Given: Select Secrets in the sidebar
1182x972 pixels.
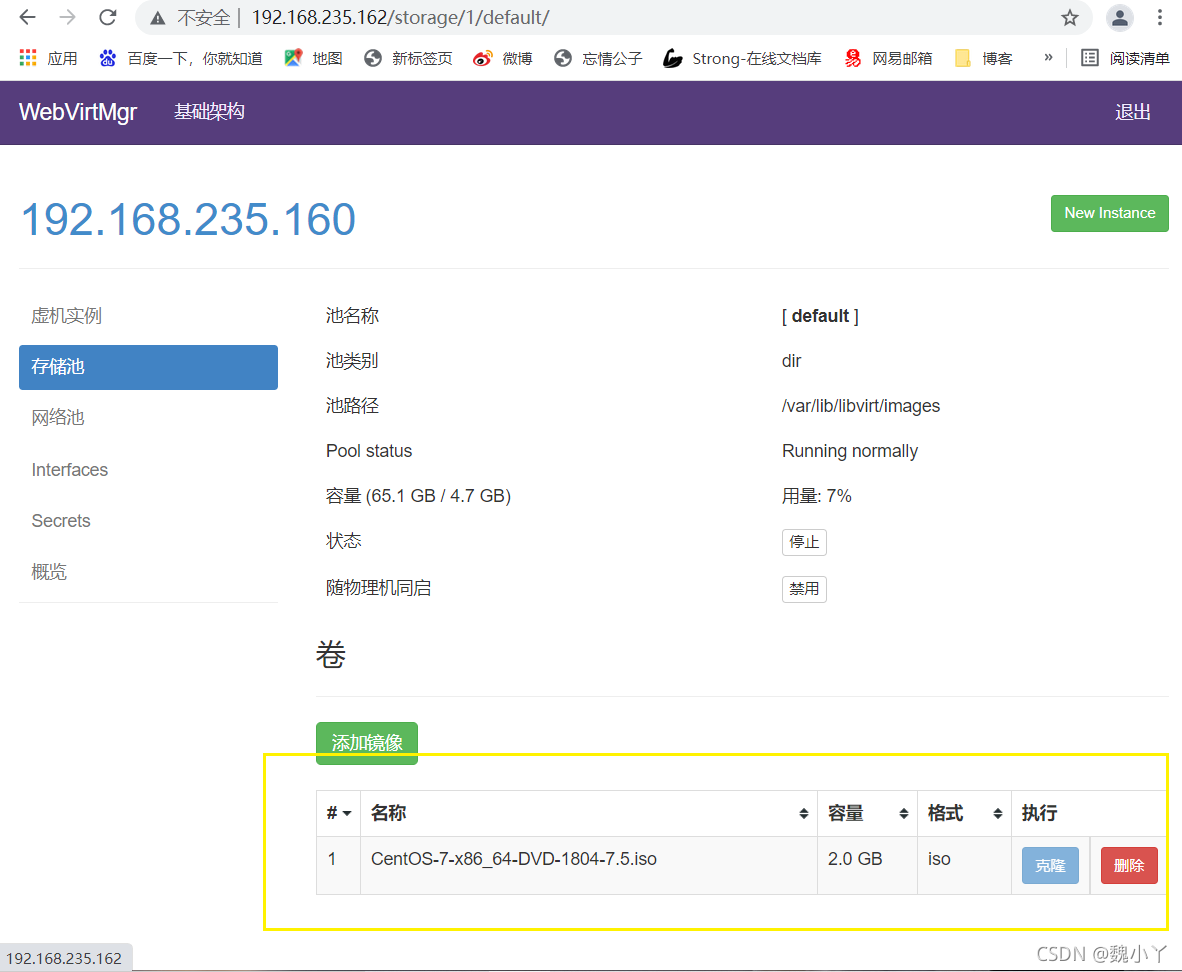Looking at the screenshot, I should 149,521.
